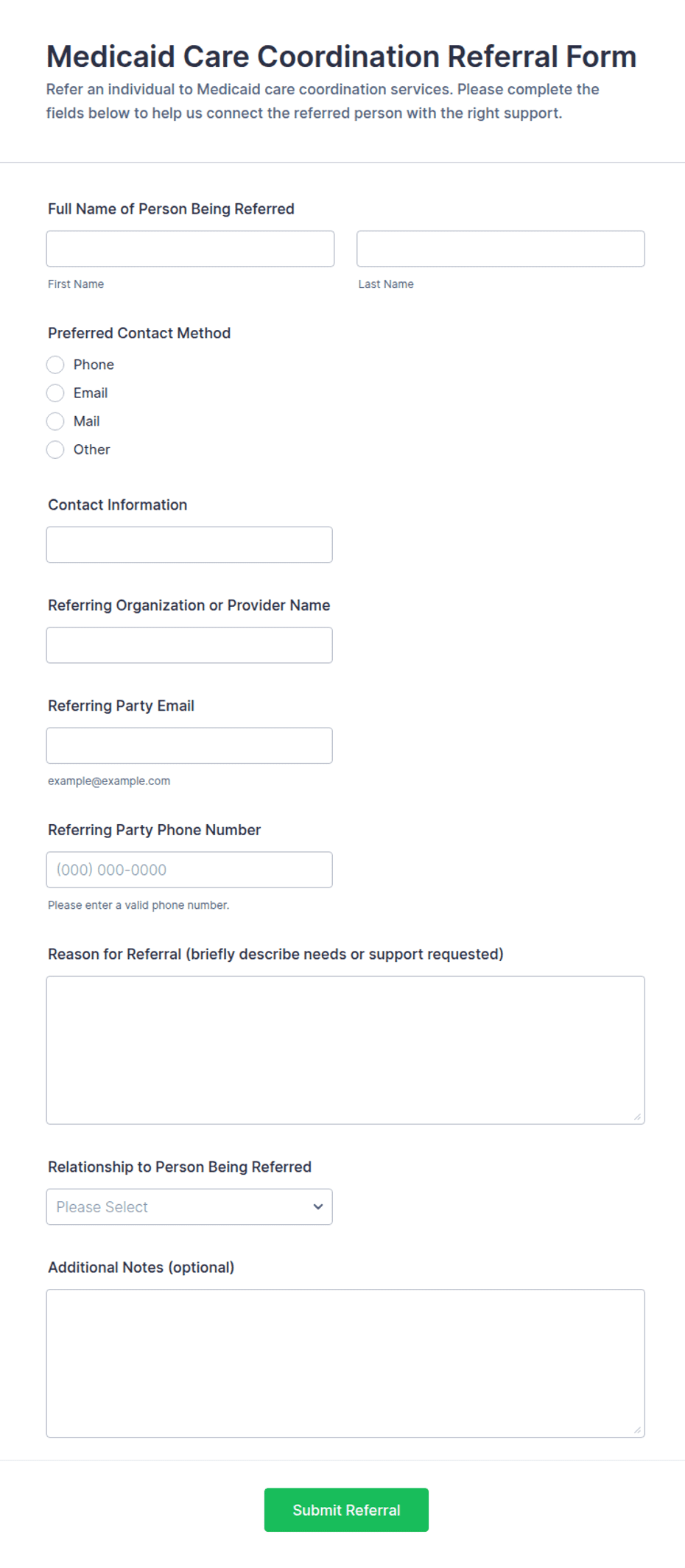Click the Medicaid Care Coordination Referral Form heading
Screen dimensions: 685x1568
pyautogui.click(x=341, y=57)
